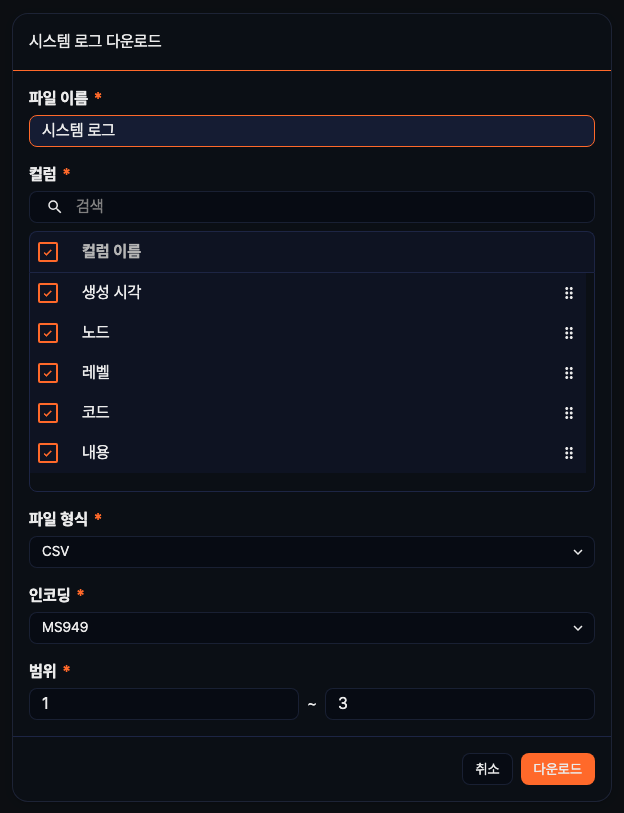Image resolution: width=624 pixels, height=813 pixels.
Task: Click the drag handle next to 코드
Action: 568,413
